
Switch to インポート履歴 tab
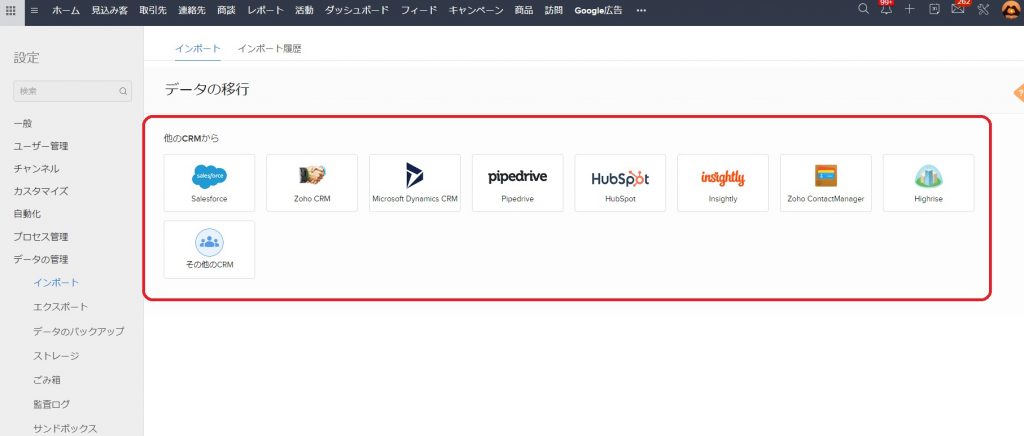(269, 49)
